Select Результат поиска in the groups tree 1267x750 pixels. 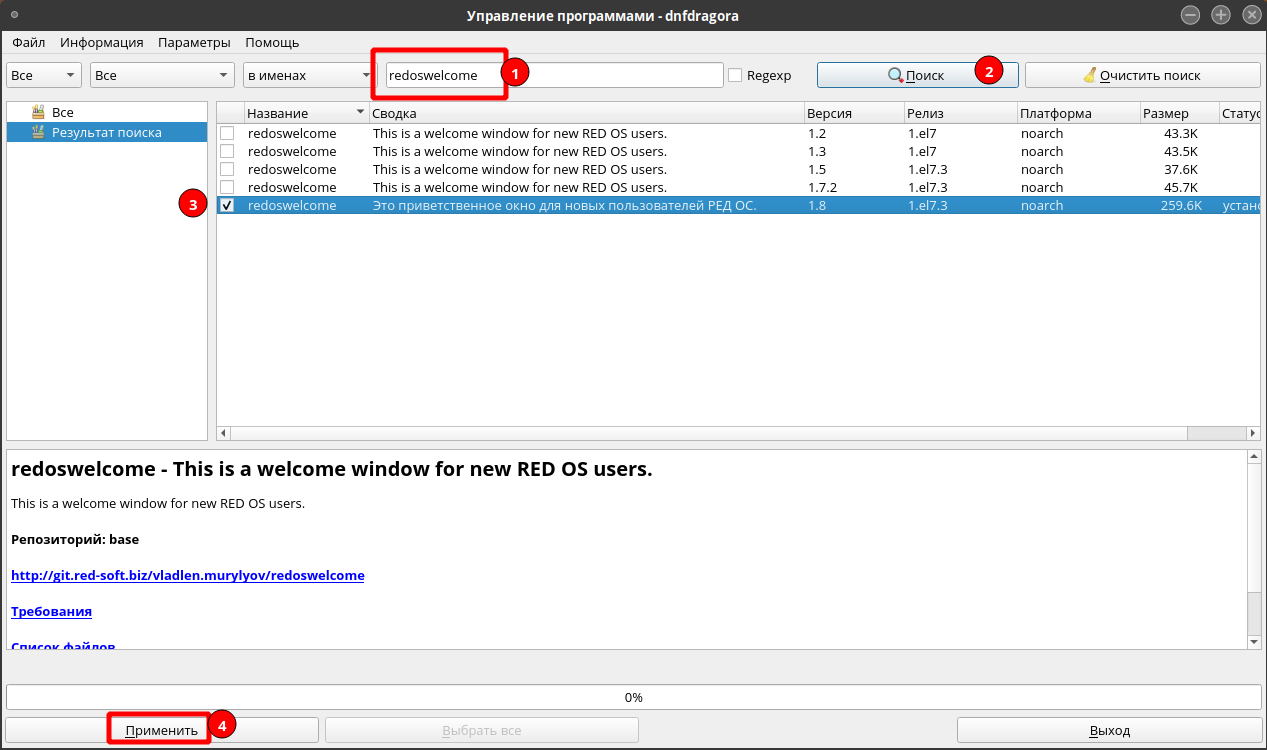click(107, 132)
